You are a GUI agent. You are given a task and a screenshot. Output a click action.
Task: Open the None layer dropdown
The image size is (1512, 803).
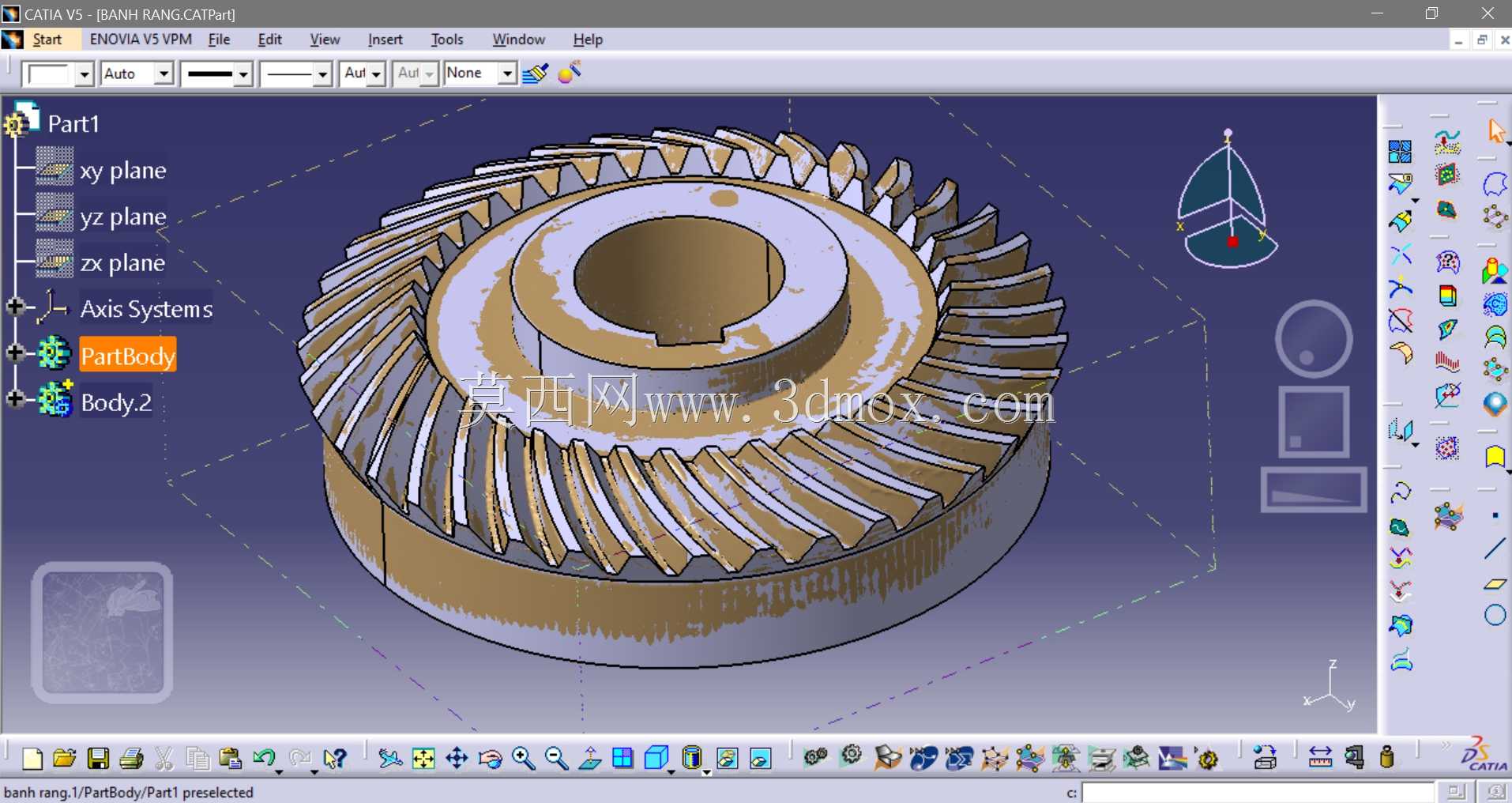tap(508, 74)
